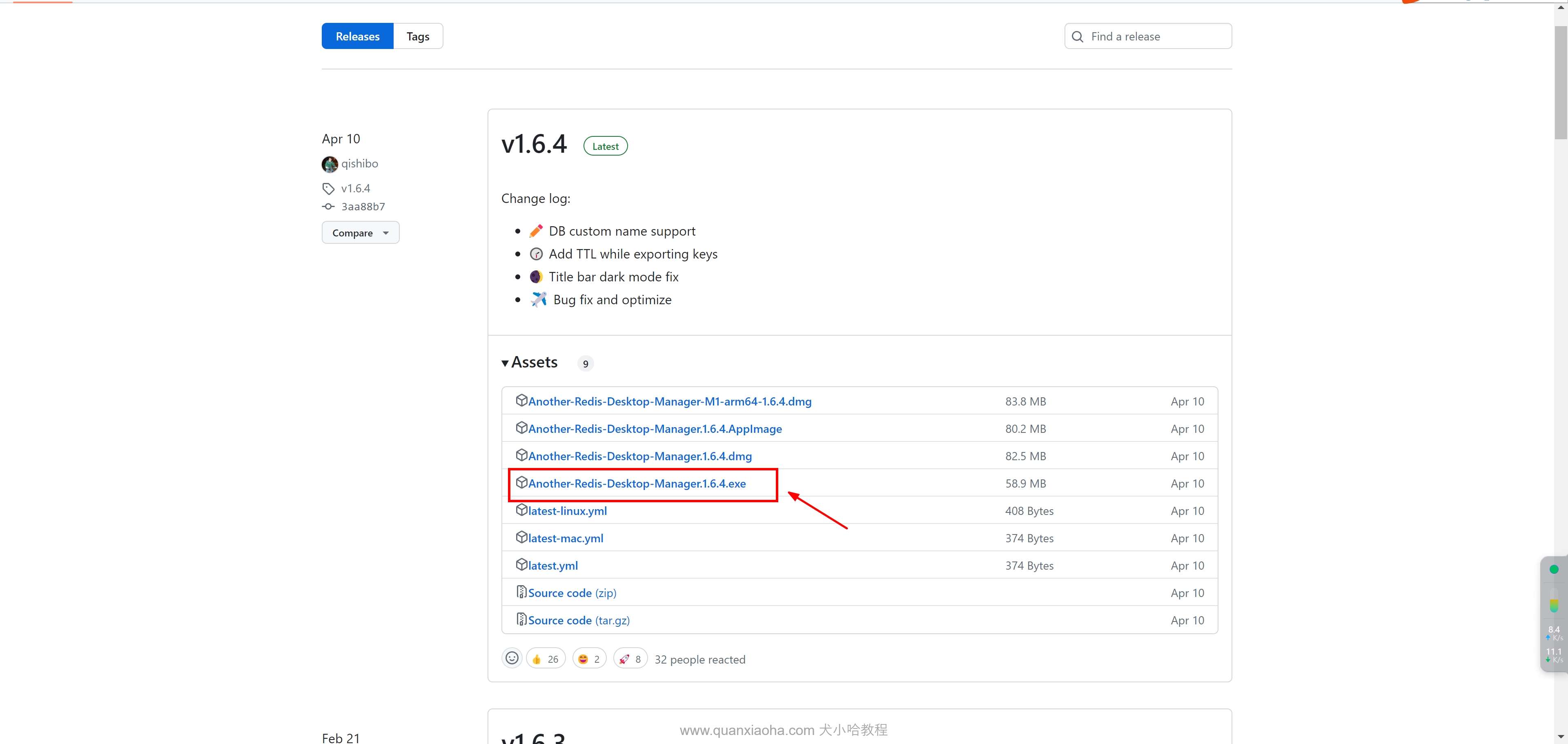Open the qishibo author link
Screen dimensions: 1568x744
(x=359, y=164)
